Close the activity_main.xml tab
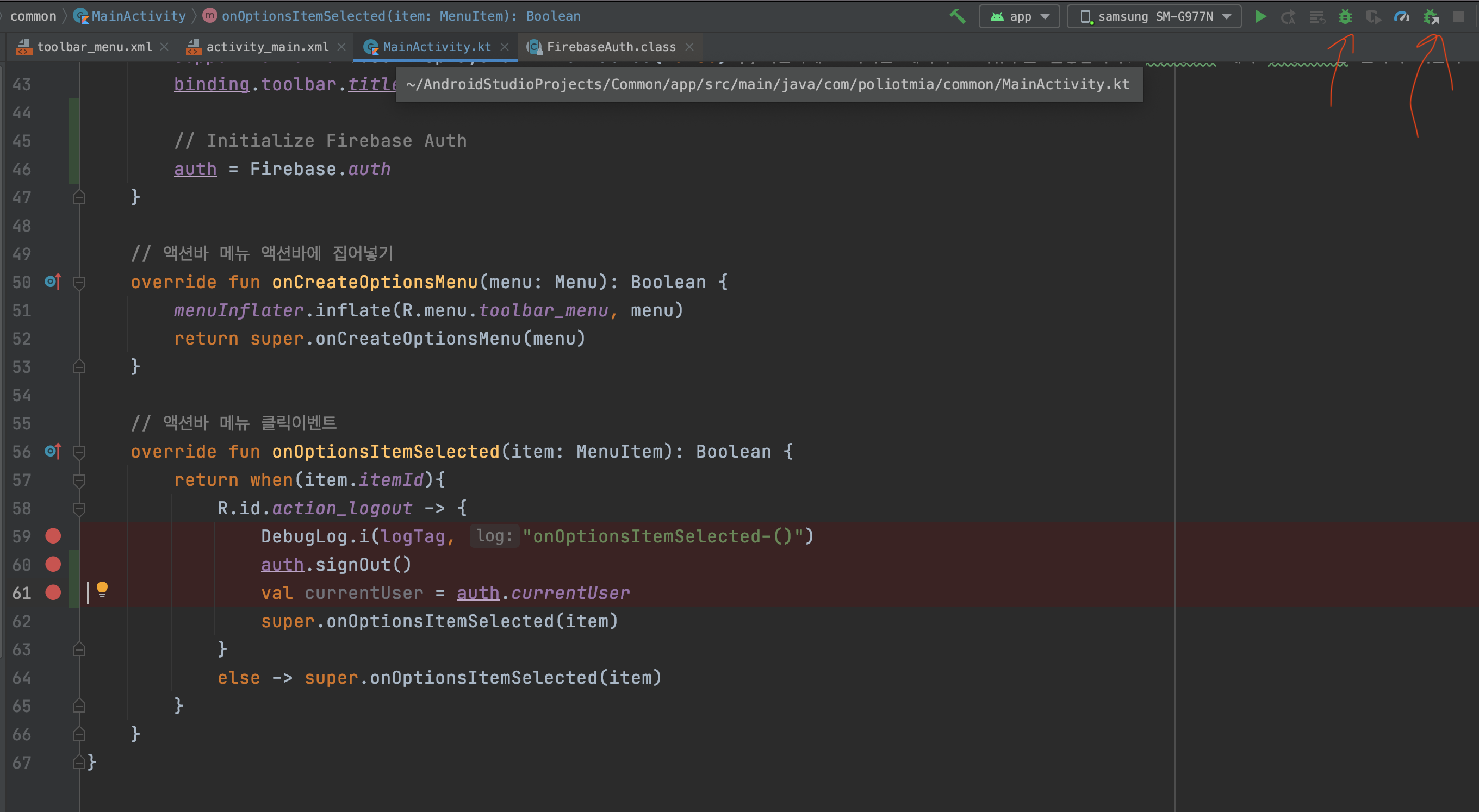The image size is (1479, 812). click(341, 47)
